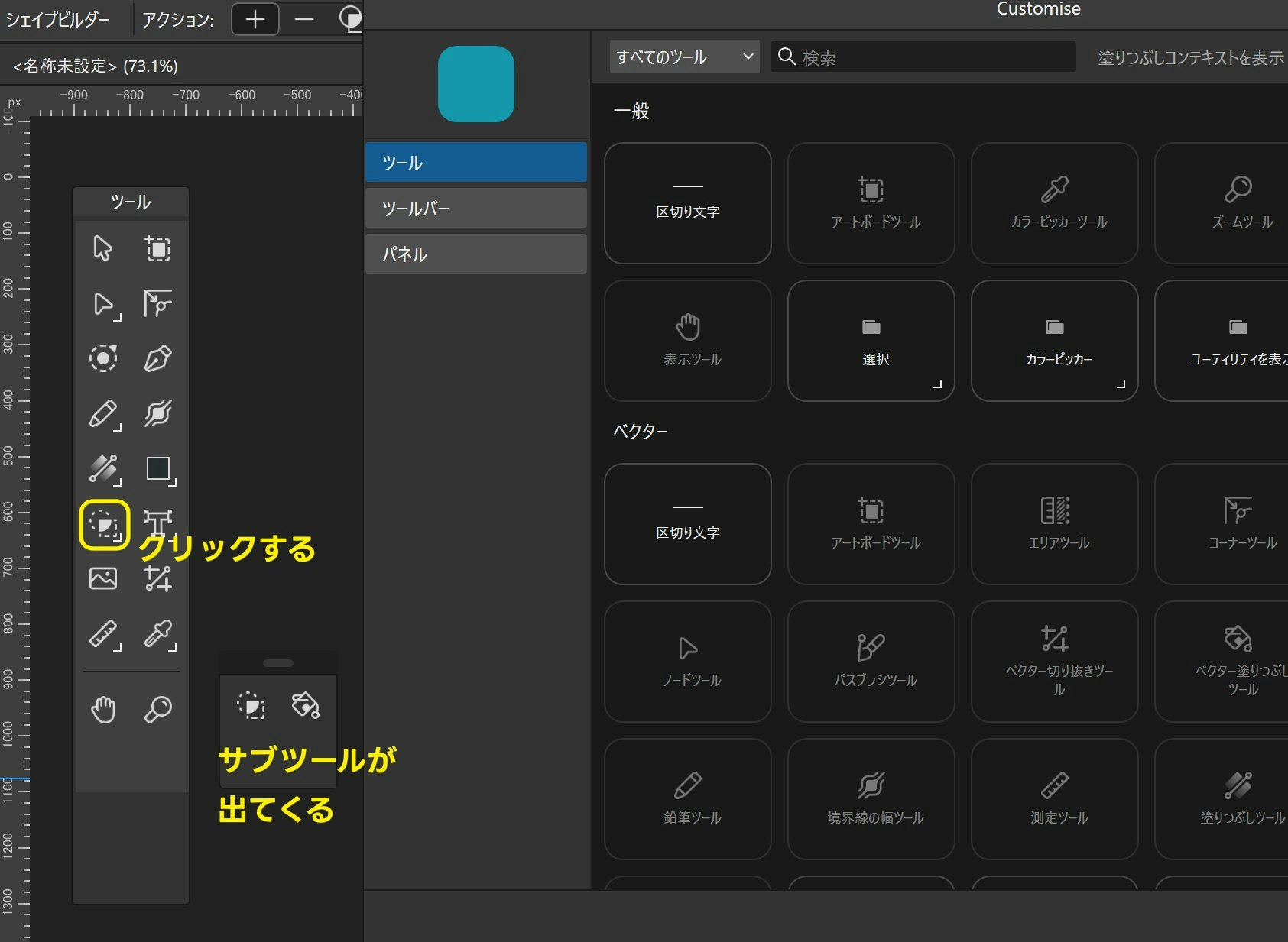
Task: Click the シェイプビルダー label in the context toolbar
Action: [58, 19]
